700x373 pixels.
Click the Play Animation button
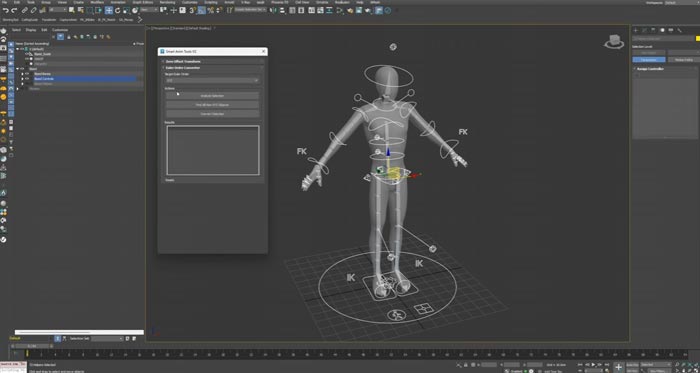(x=593, y=365)
